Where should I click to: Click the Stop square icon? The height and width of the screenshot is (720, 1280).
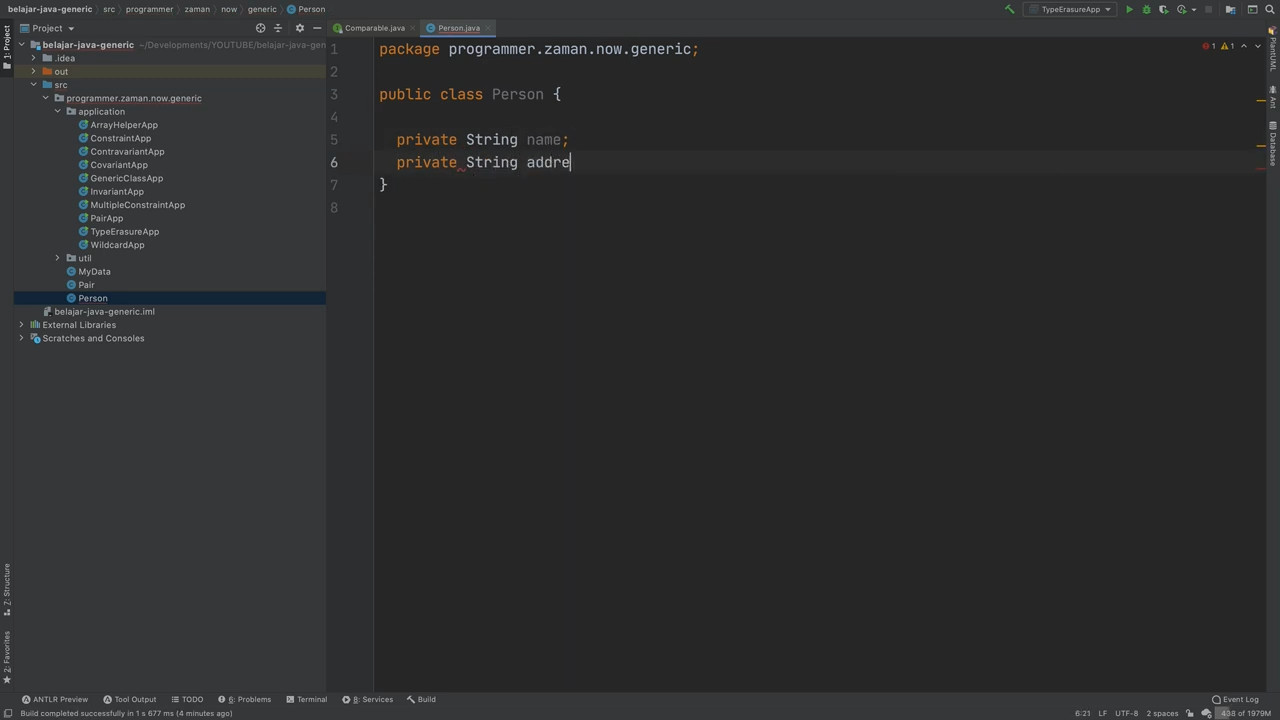pyautogui.click(x=1209, y=9)
